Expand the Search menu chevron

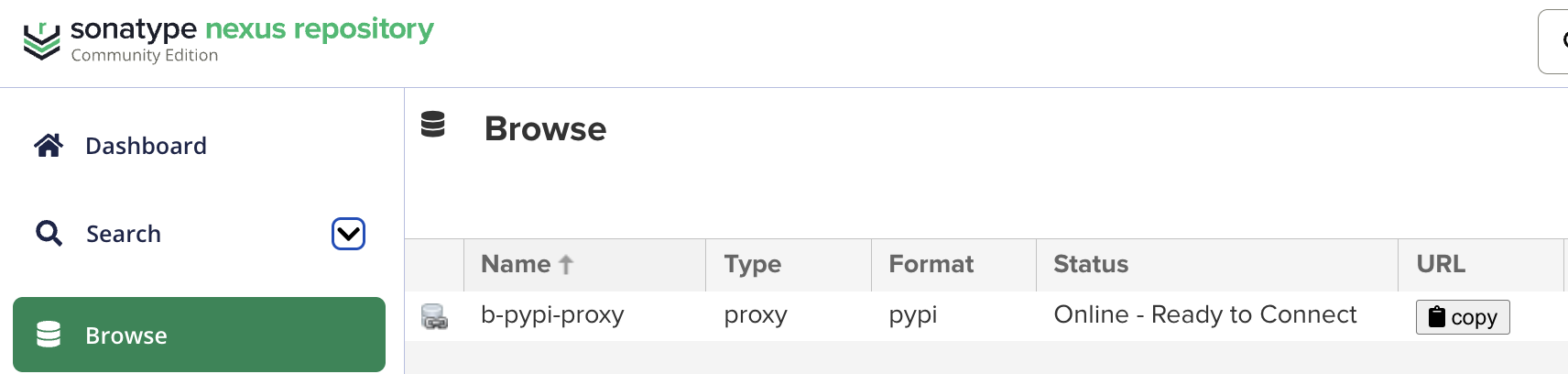pos(348,234)
